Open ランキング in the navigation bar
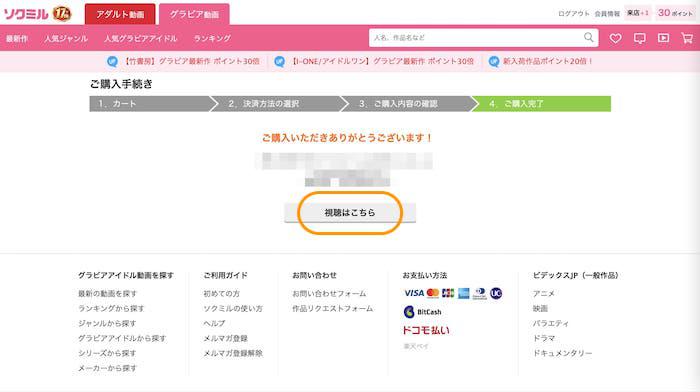The image size is (700, 392). pos(212,39)
